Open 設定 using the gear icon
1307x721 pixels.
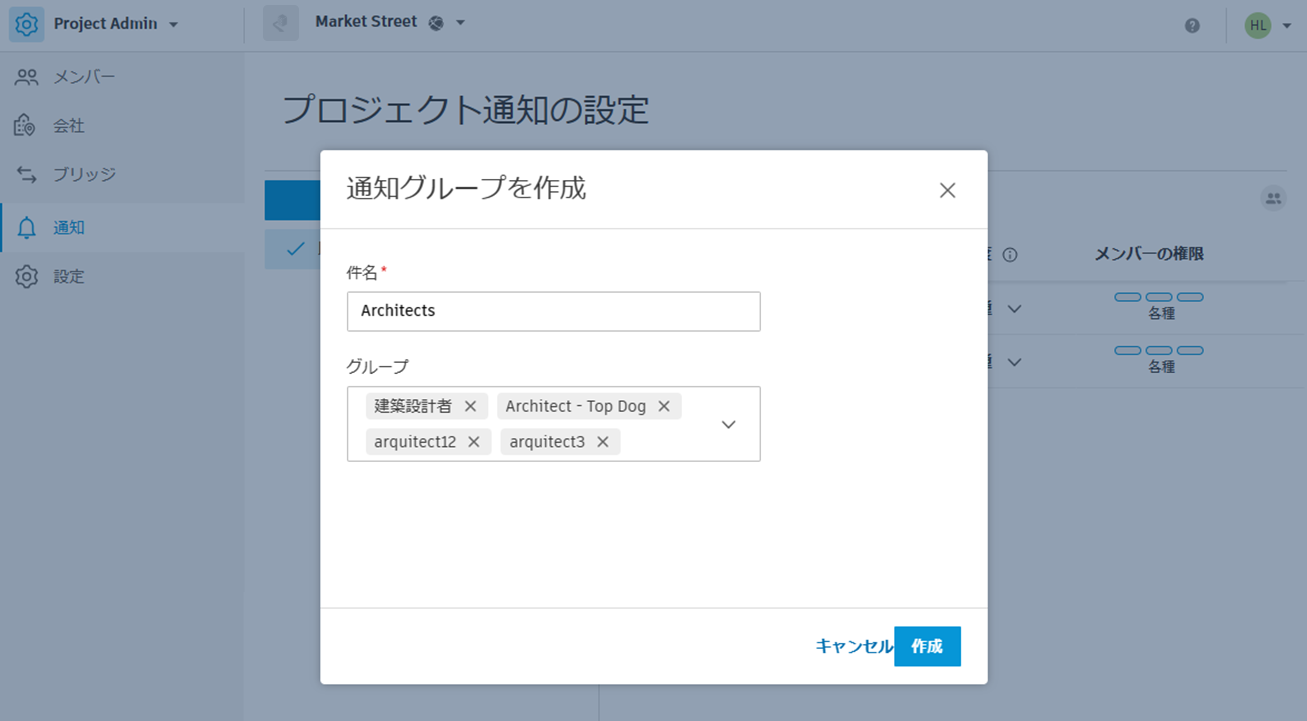pyautogui.click(x=27, y=276)
